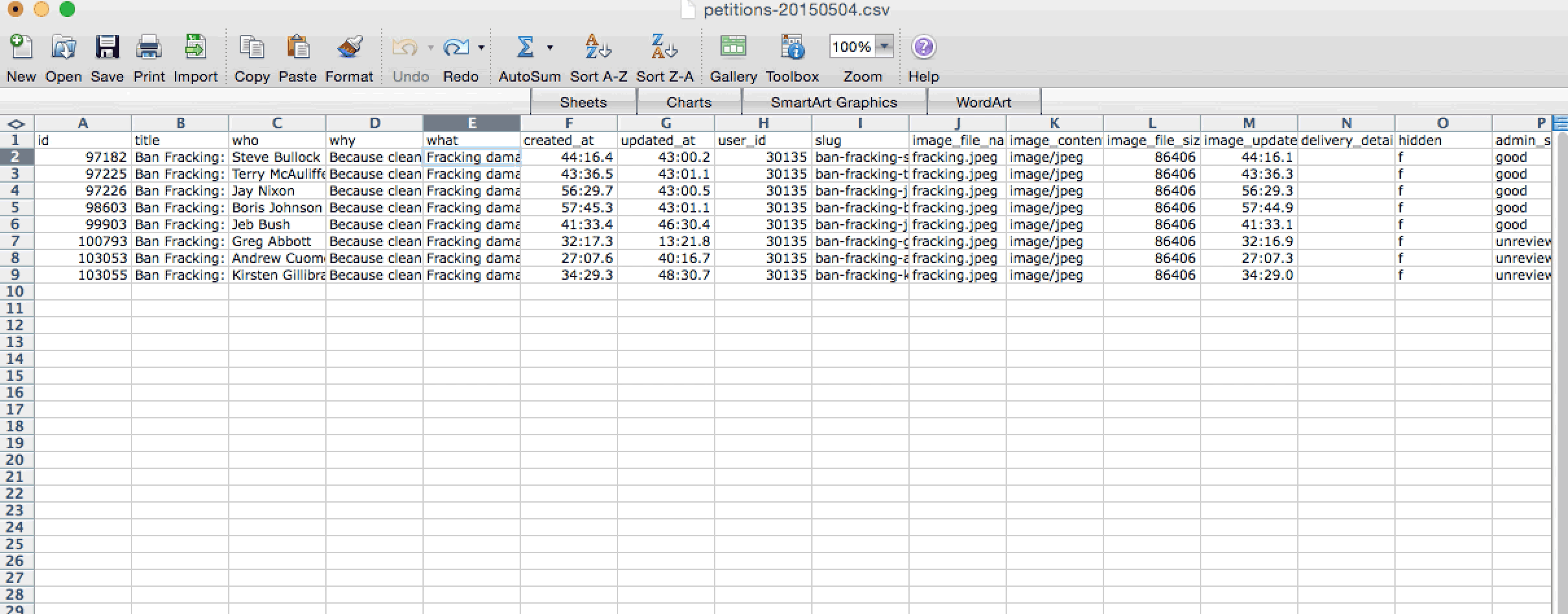Image resolution: width=1568 pixels, height=614 pixels.
Task: Select the 'Boris Johnson' cell
Action: click(x=277, y=208)
